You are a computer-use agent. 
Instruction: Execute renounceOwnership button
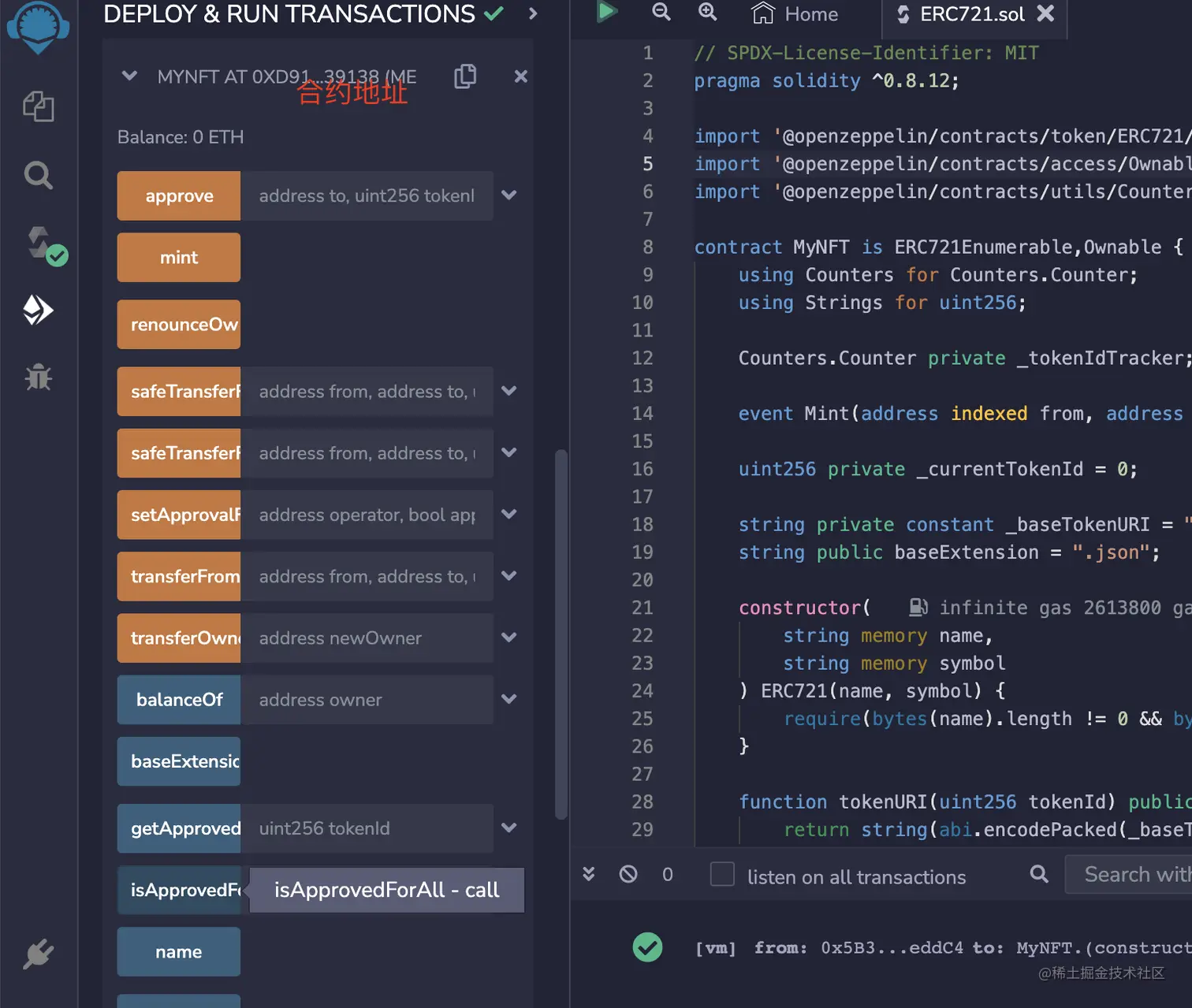coord(179,324)
